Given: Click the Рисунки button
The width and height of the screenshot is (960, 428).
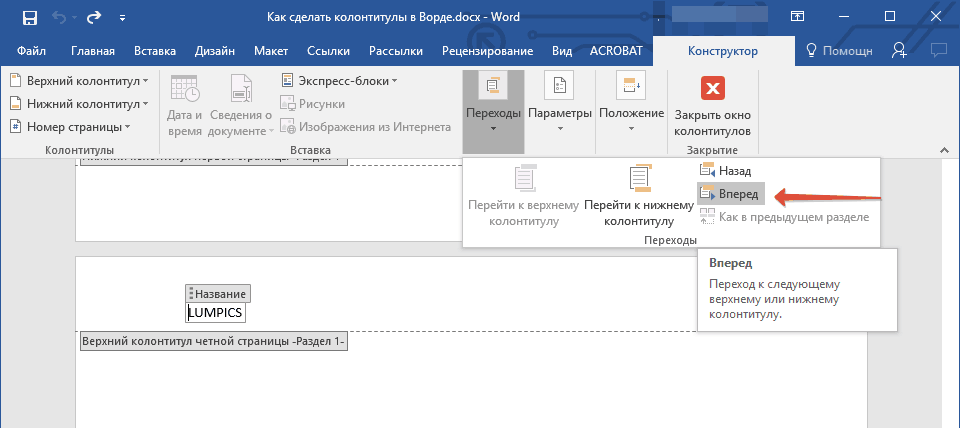Looking at the screenshot, I should tap(312, 104).
